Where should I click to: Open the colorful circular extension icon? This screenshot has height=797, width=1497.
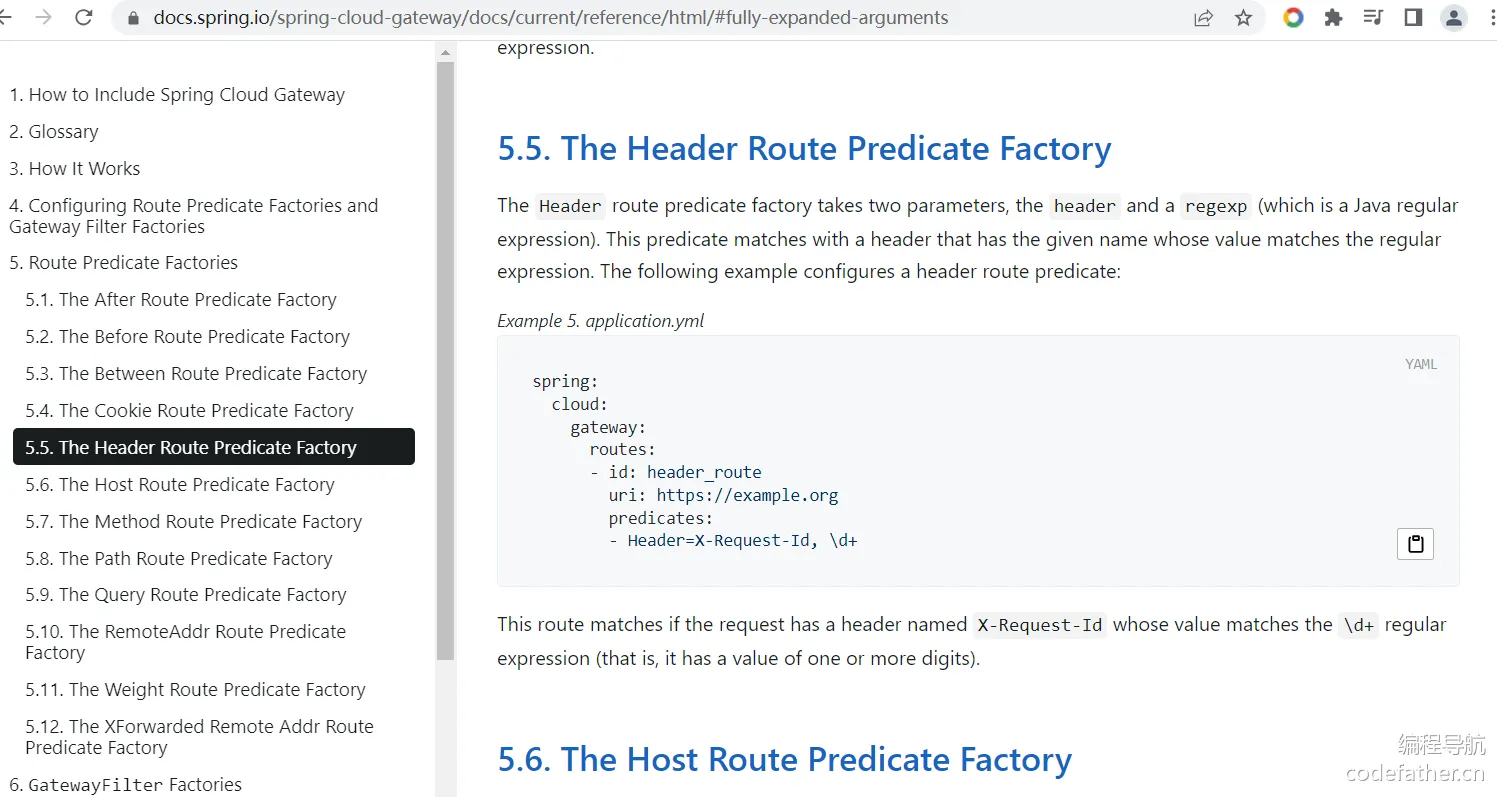[1293, 18]
